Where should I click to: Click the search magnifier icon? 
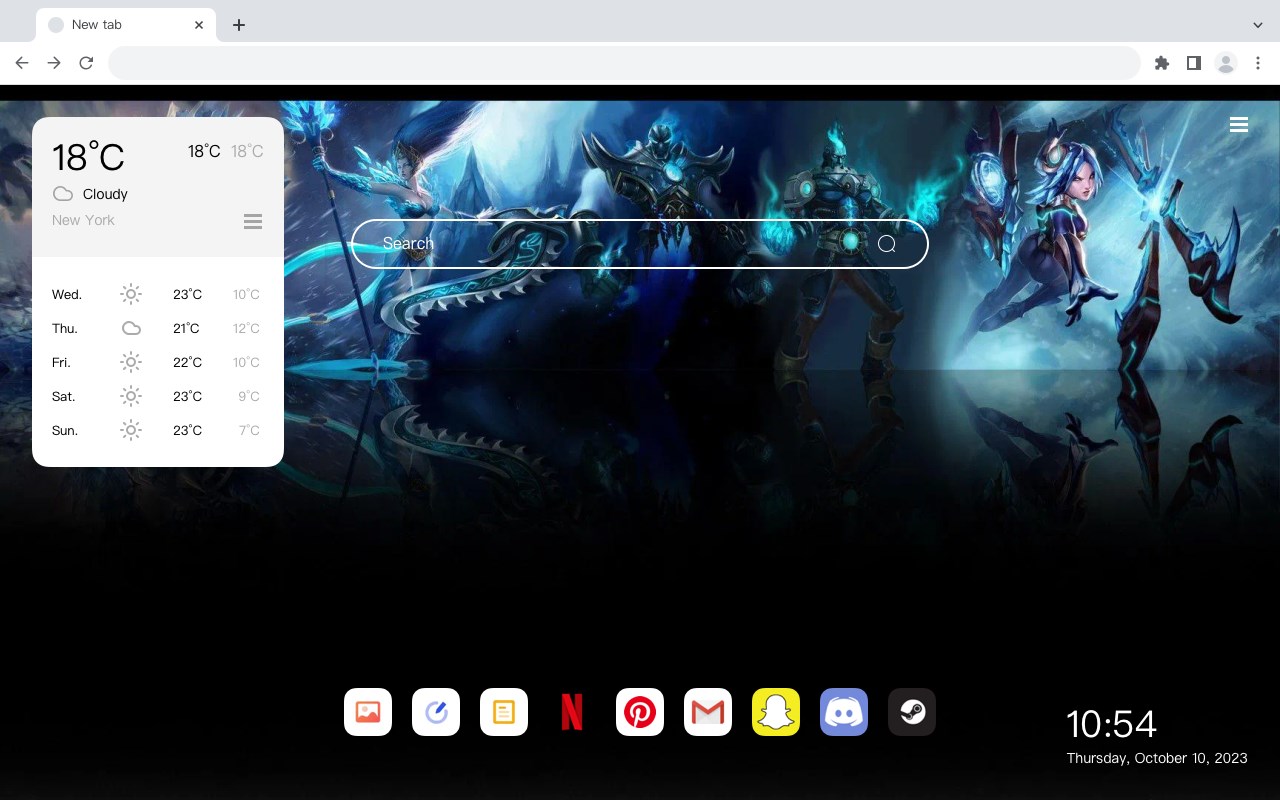(887, 244)
